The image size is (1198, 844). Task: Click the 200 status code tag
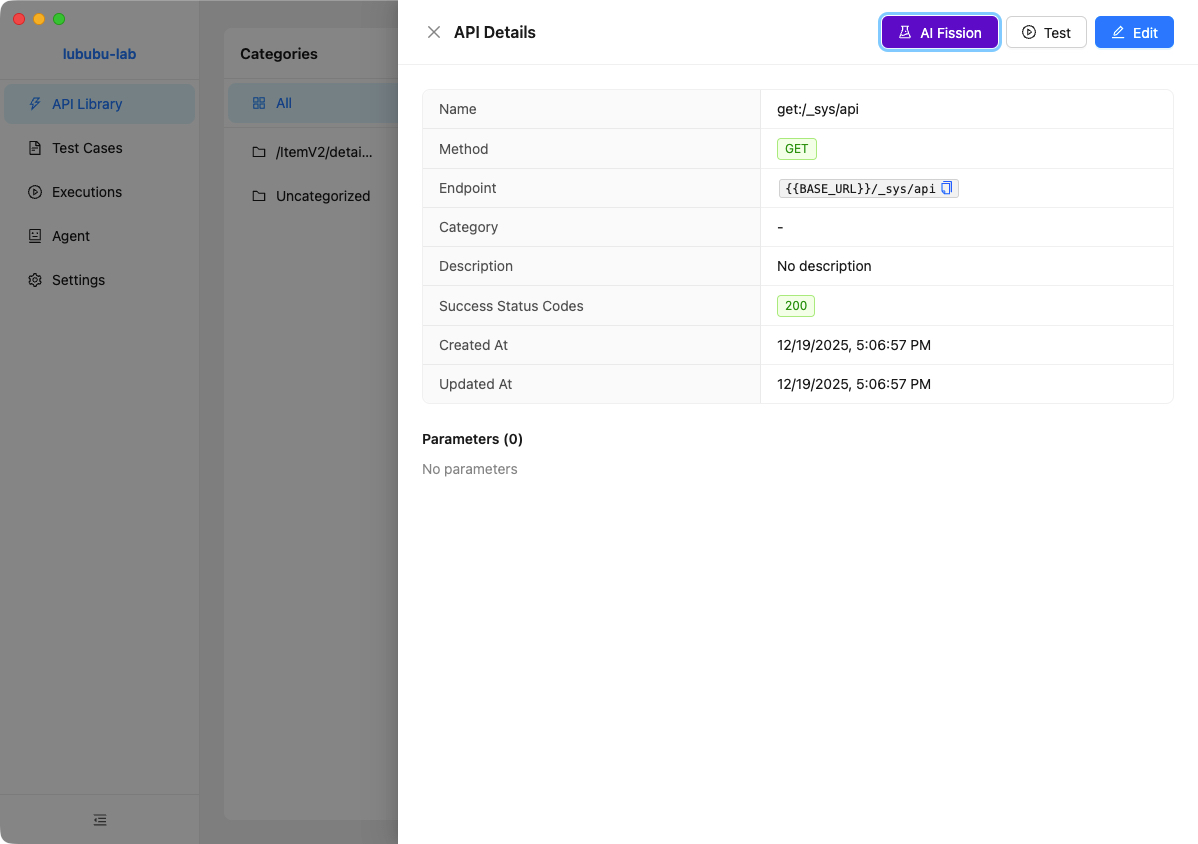(795, 306)
